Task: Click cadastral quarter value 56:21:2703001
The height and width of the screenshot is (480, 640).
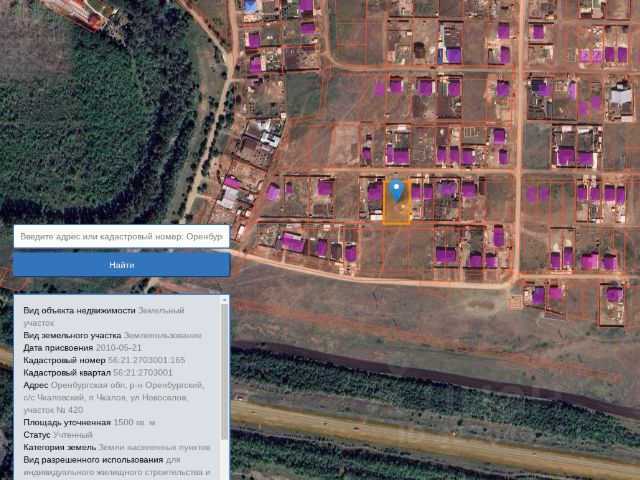Action: pos(143,373)
